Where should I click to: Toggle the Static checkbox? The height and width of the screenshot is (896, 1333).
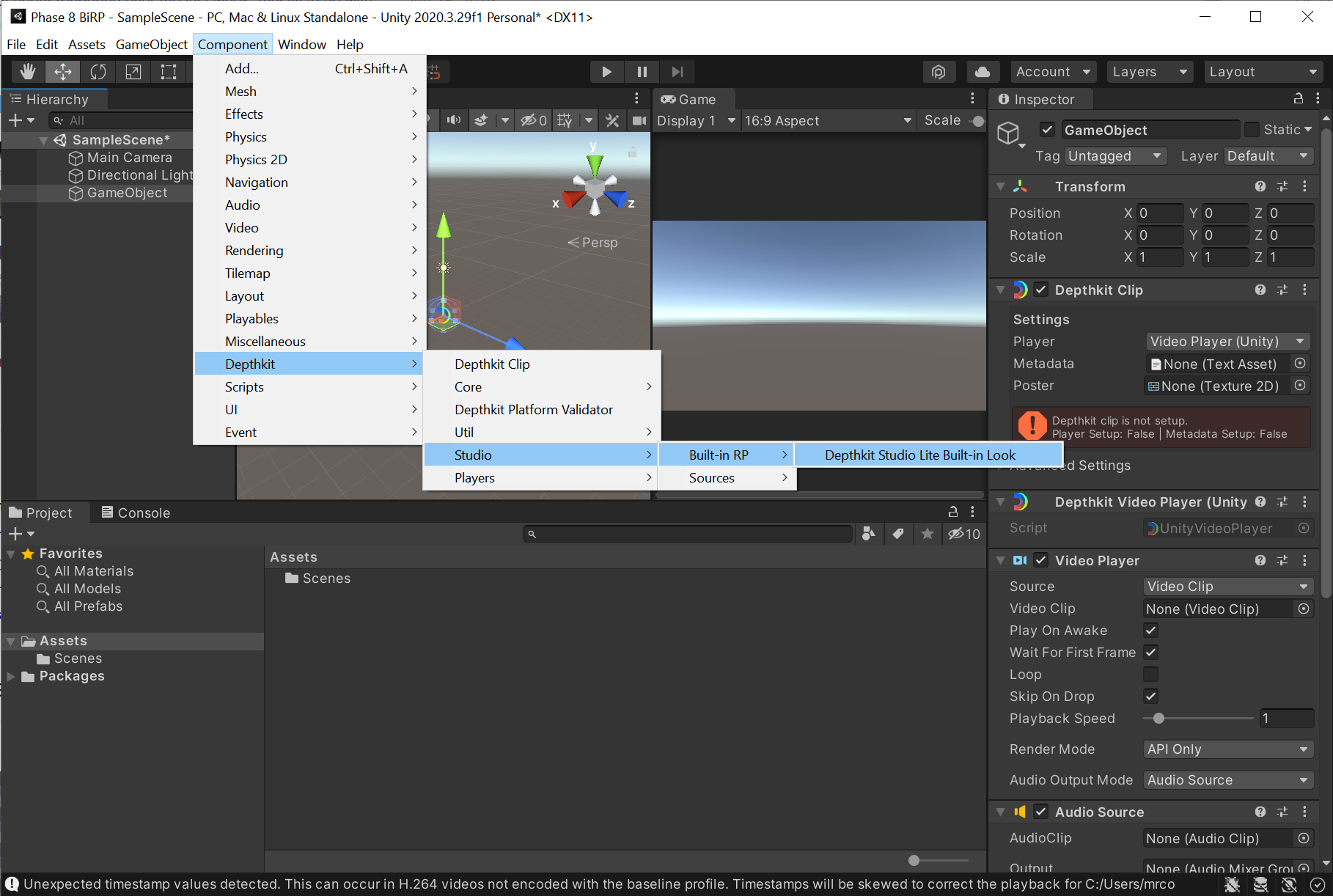pyautogui.click(x=1252, y=129)
